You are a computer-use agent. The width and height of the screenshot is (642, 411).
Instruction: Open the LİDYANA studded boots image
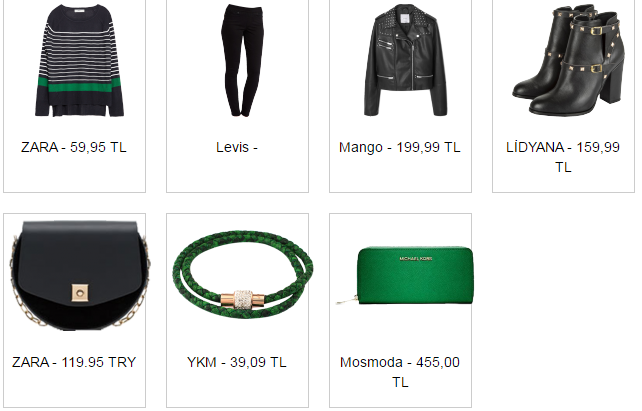coord(568,60)
